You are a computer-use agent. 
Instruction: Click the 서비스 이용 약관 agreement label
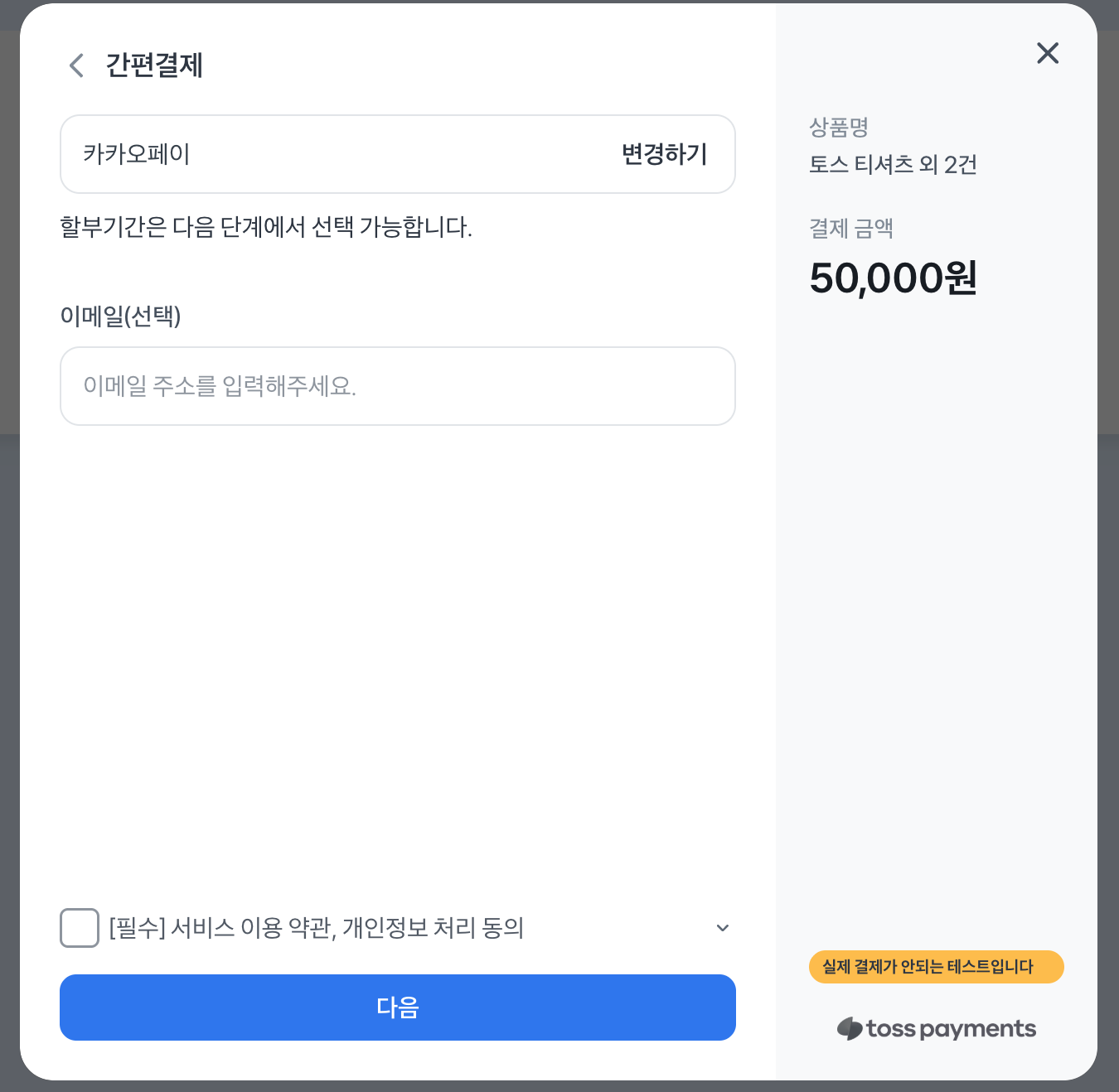pos(317,928)
